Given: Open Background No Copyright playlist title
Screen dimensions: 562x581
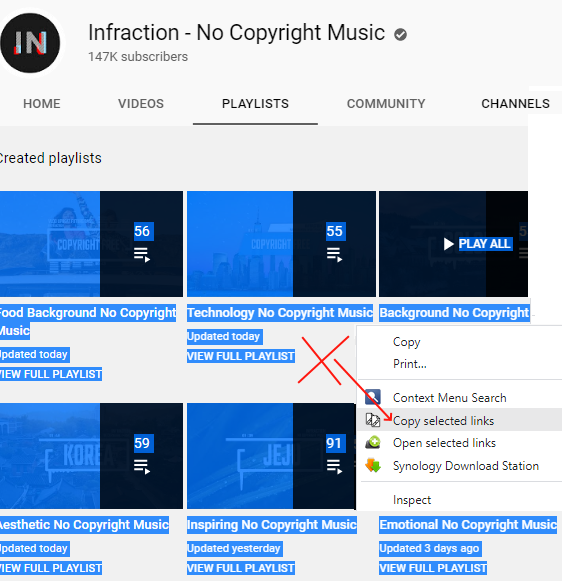Looking at the screenshot, I should [454, 313].
